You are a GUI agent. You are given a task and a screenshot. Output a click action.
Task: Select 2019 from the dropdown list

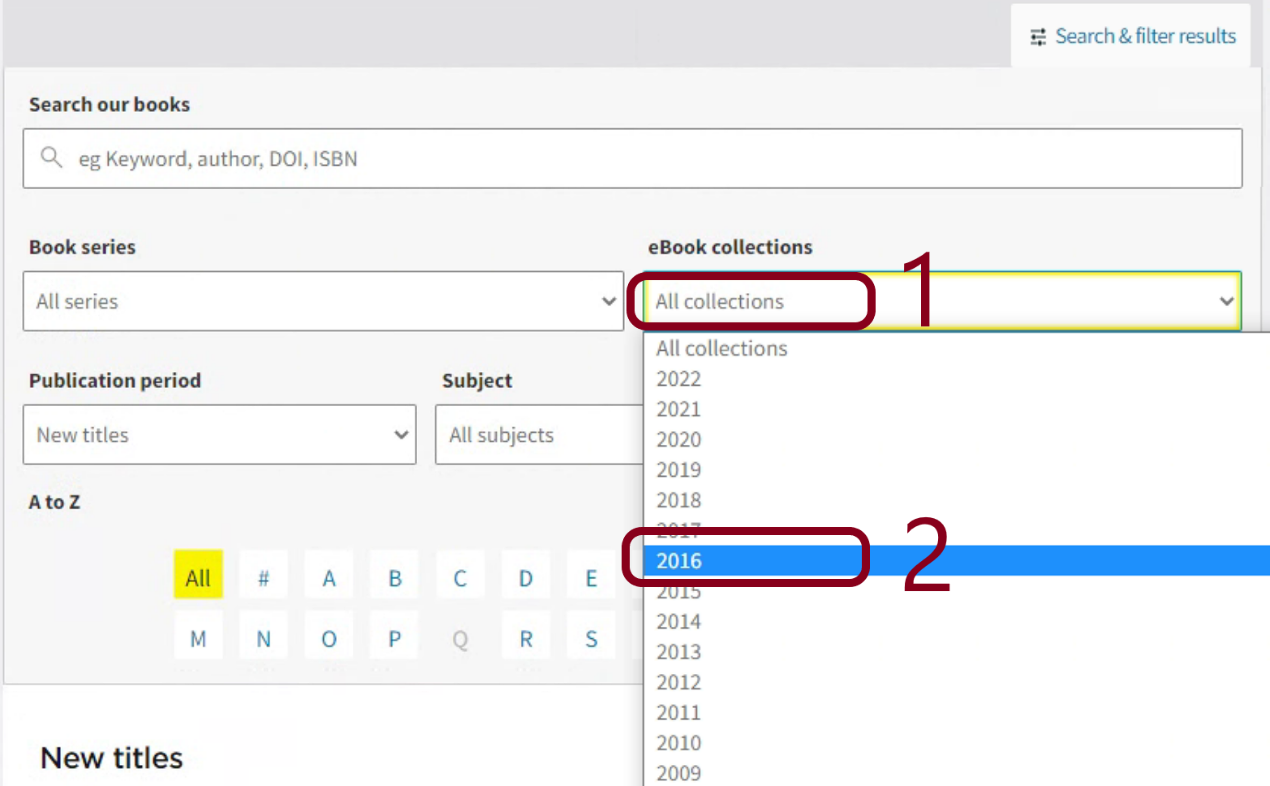coord(679,470)
